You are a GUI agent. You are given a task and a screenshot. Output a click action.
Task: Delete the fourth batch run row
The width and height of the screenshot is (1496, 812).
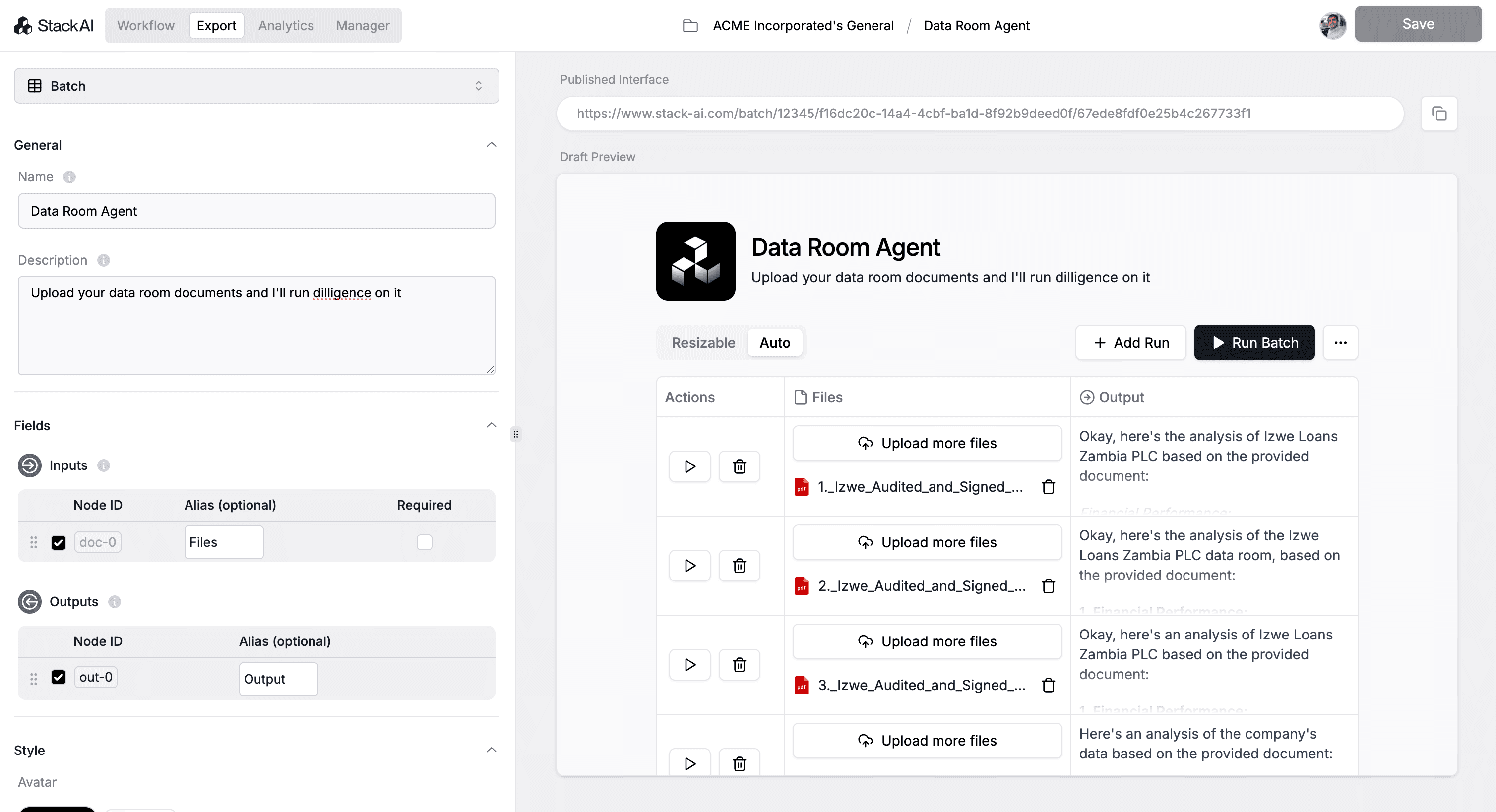(x=739, y=762)
